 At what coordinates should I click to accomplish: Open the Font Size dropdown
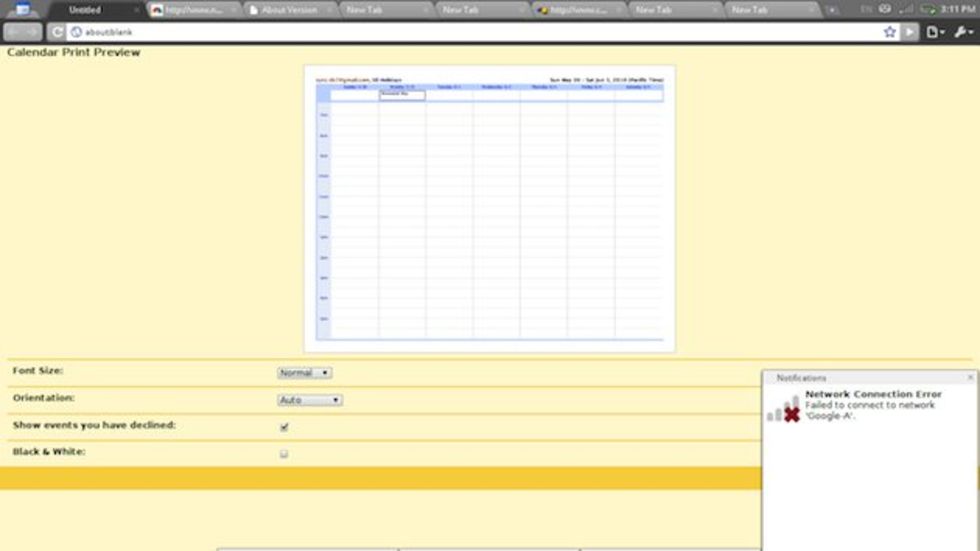(x=305, y=373)
